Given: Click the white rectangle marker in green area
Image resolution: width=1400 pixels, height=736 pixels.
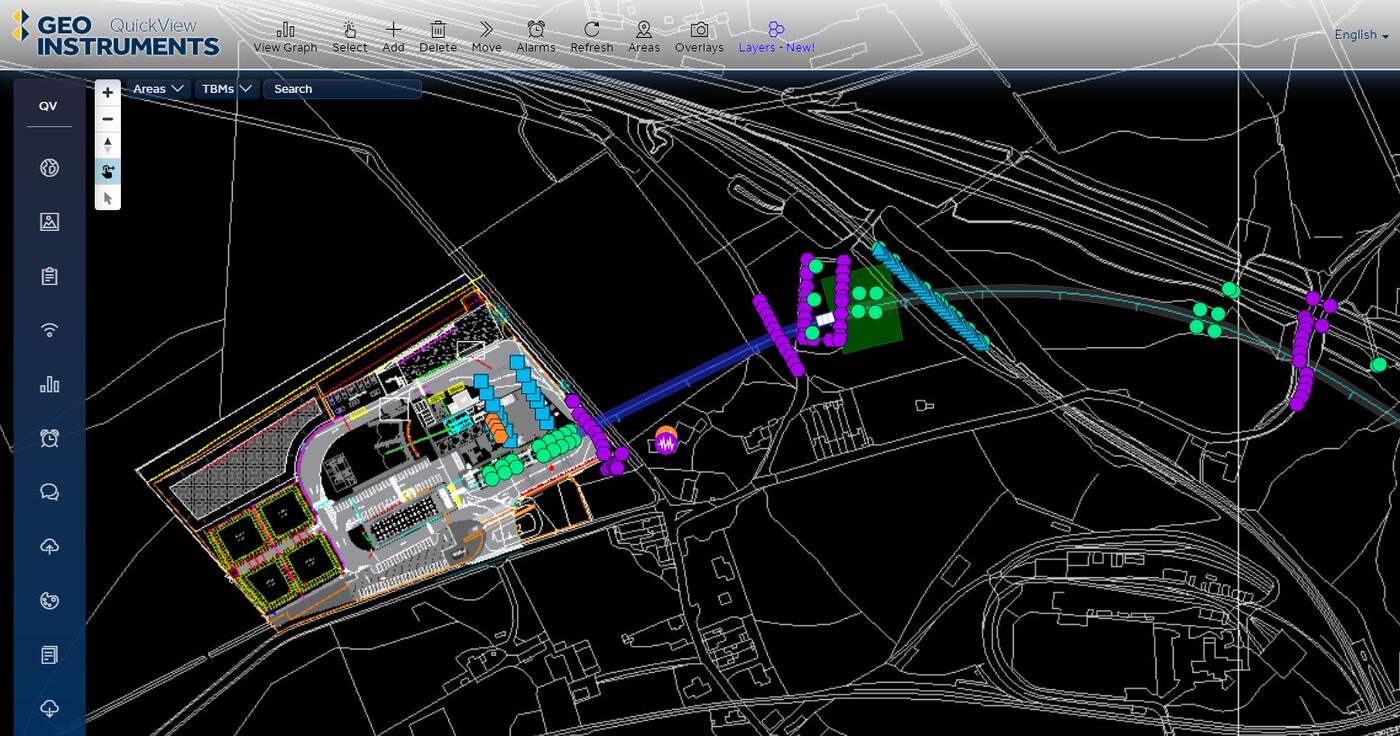Looking at the screenshot, I should click(x=824, y=319).
